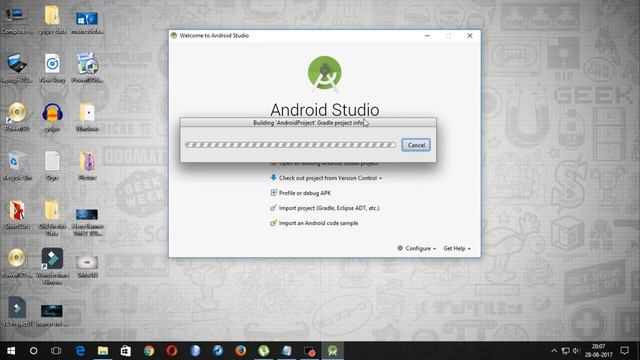Open the Get Help dropdown
This screenshot has height=360, width=640.
pos(457,248)
